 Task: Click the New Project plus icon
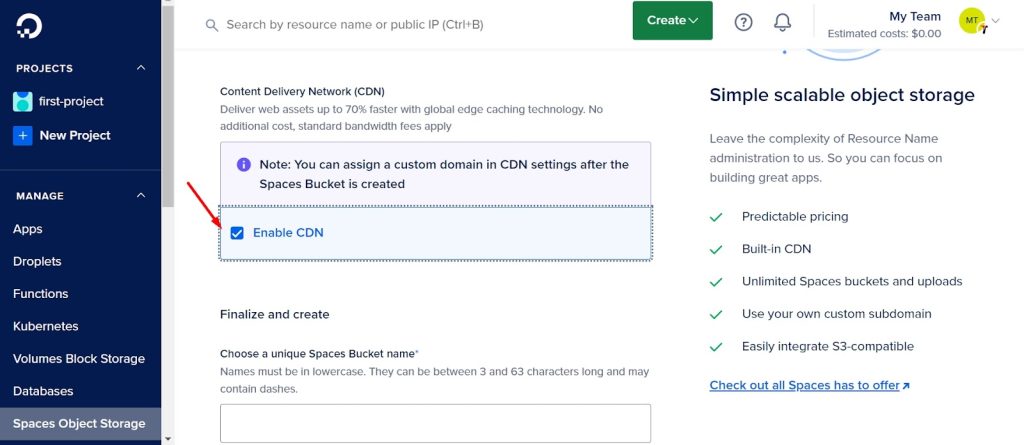[x=23, y=135]
